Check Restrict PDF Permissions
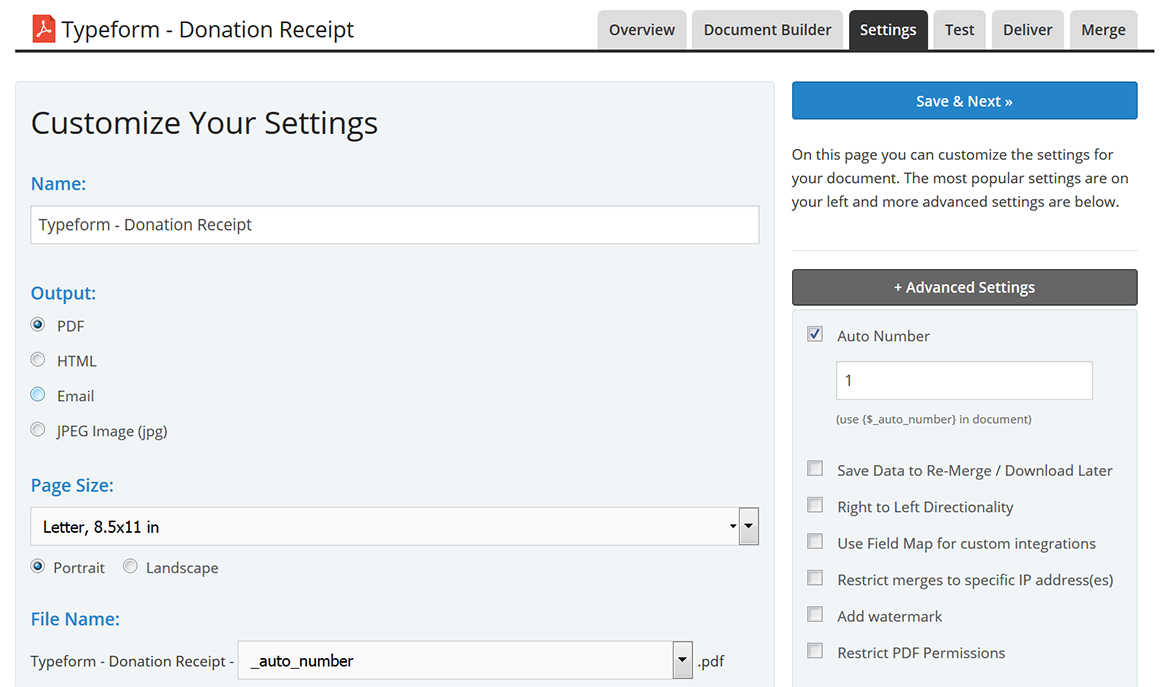The height and width of the screenshot is (687, 1162). click(x=815, y=651)
